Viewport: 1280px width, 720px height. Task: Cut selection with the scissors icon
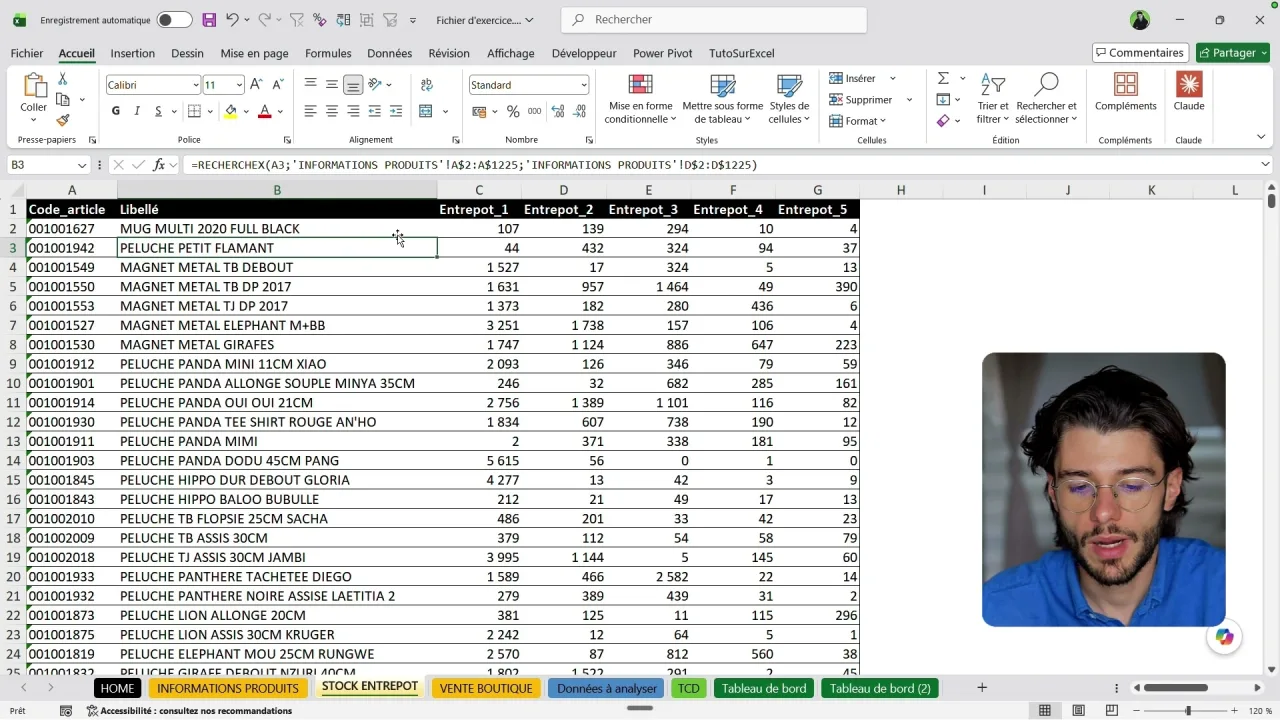[x=63, y=79]
